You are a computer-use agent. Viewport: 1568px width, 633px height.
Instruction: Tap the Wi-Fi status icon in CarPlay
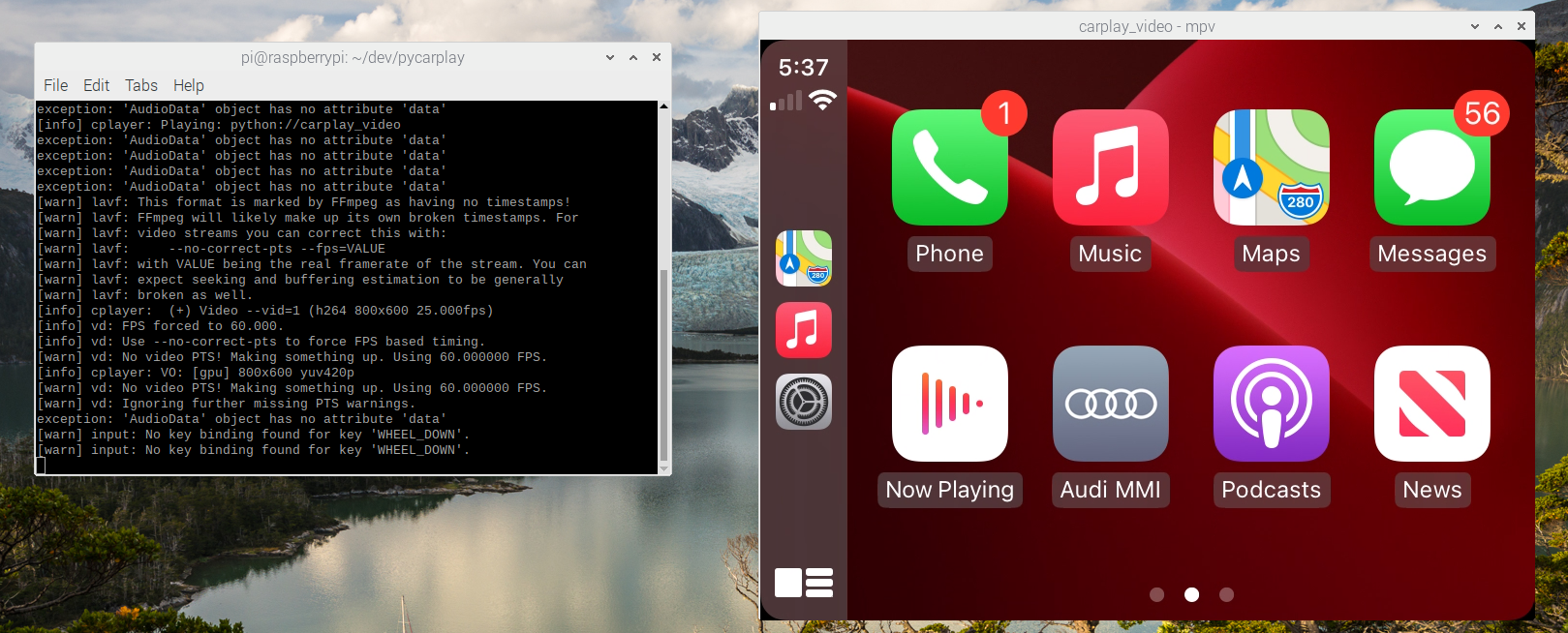click(822, 100)
